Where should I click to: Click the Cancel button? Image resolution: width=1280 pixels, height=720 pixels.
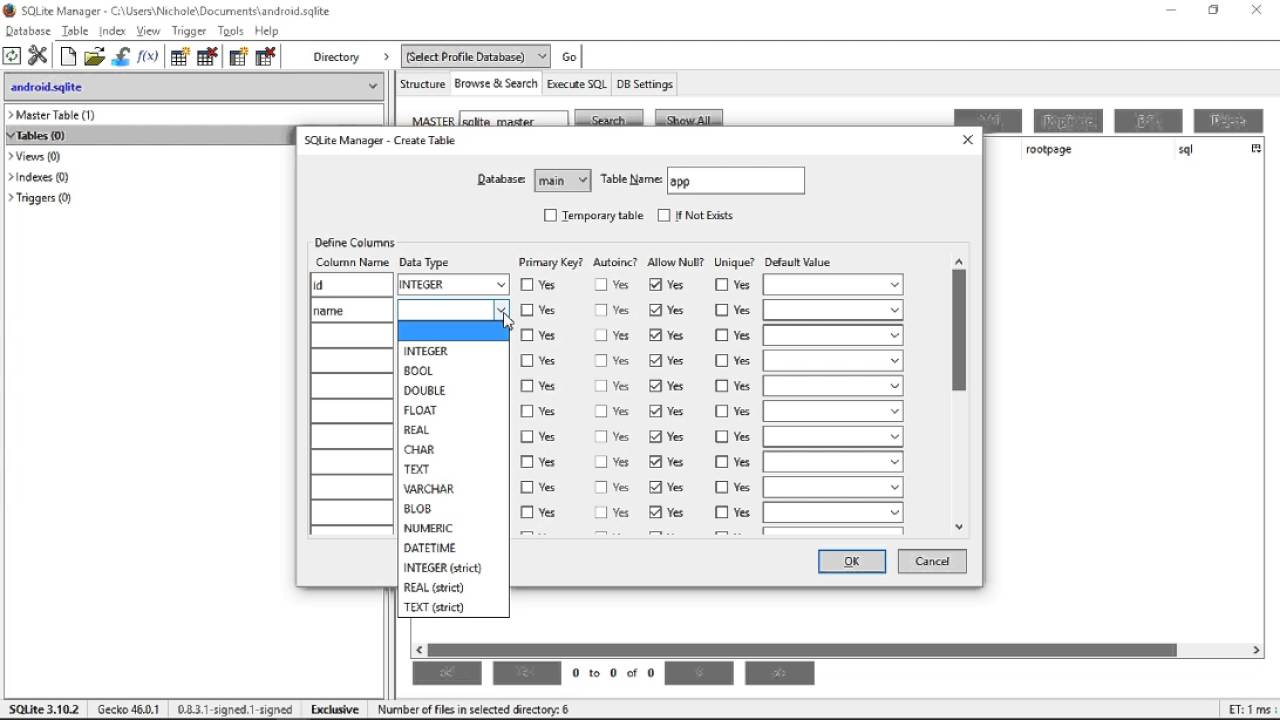click(x=932, y=561)
